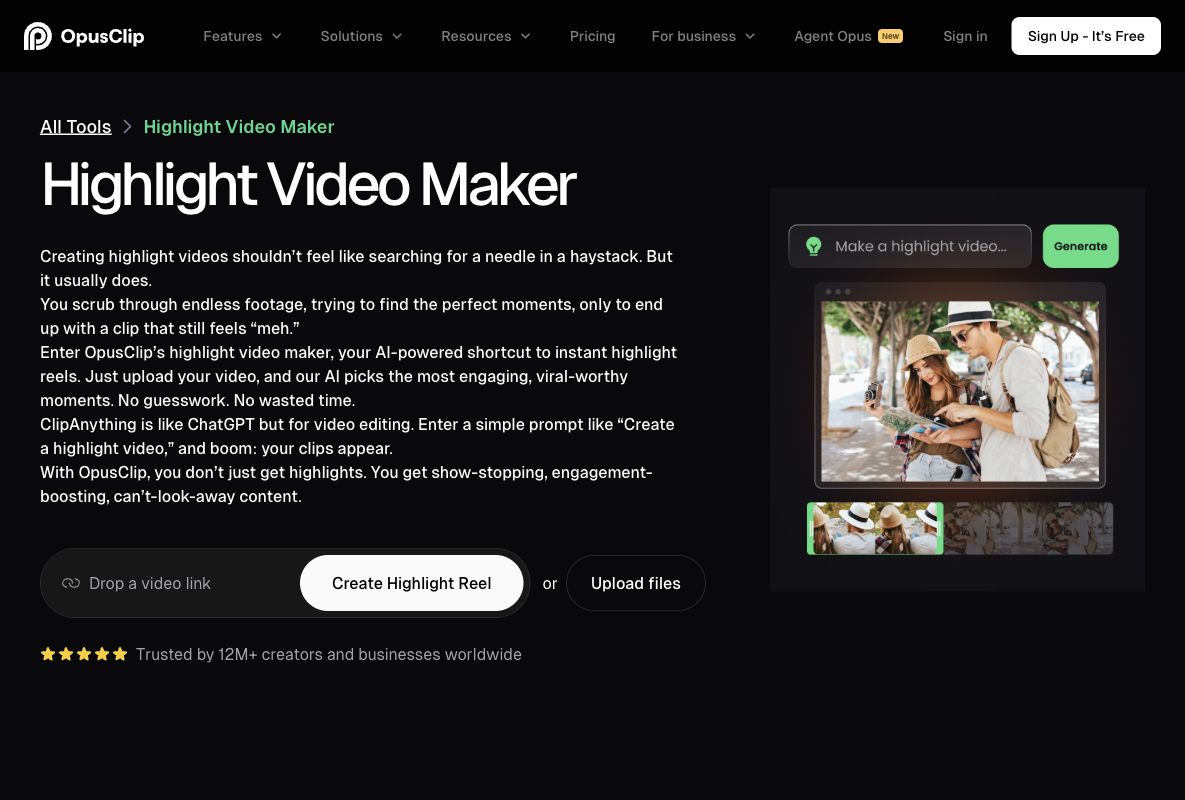Viewport: 1185px width, 800px height.
Task: Go to the Pricing page
Action: [x=592, y=36]
